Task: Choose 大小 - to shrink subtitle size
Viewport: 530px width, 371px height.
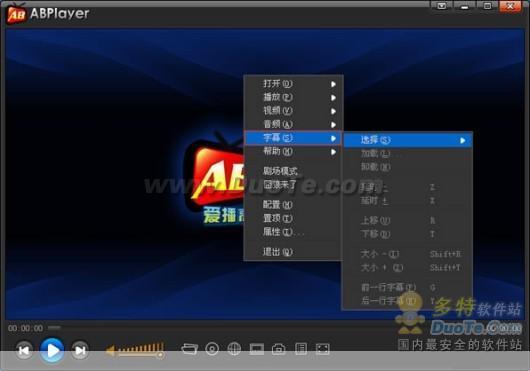Action: click(408, 254)
